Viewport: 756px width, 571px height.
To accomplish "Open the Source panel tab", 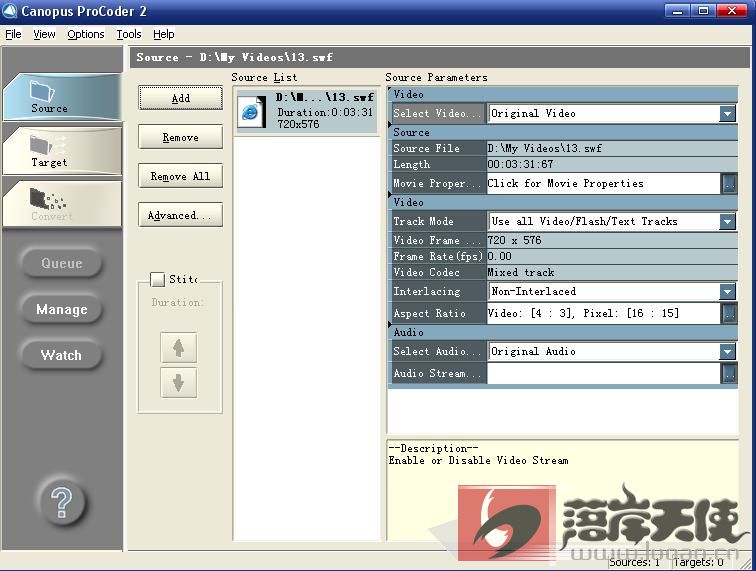I will click(62, 96).
